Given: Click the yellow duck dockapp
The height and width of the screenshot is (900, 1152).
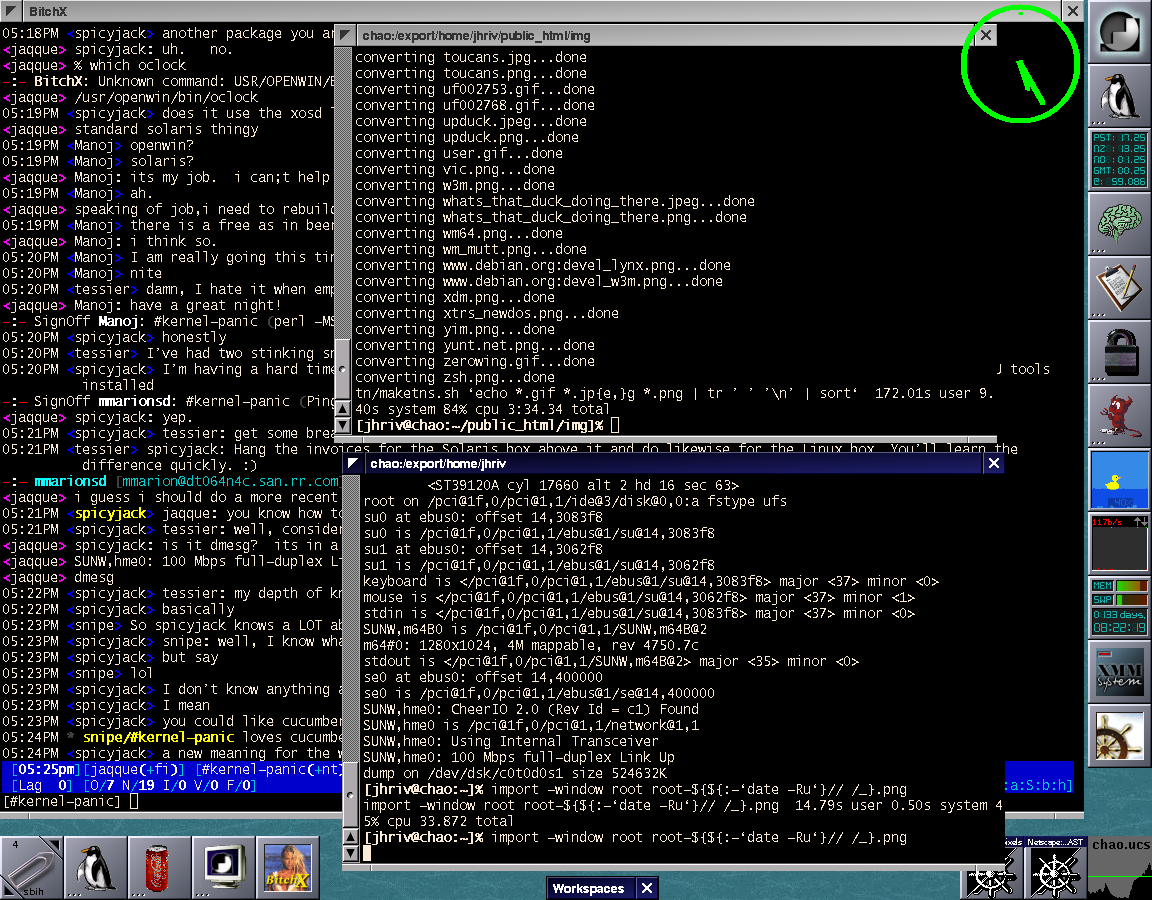Looking at the screenshot, I should [x=1119, y=479].
